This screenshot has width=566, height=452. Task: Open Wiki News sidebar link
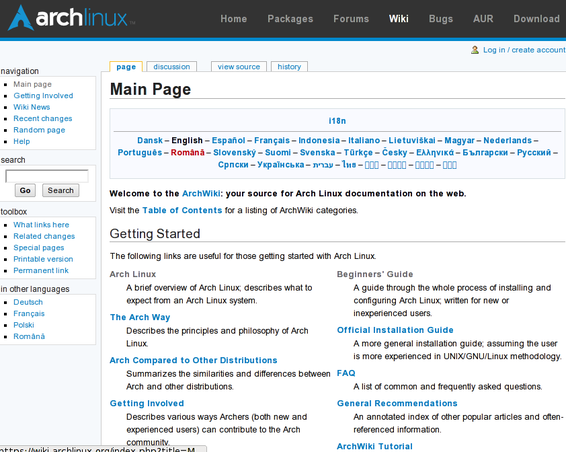(32, 107)
